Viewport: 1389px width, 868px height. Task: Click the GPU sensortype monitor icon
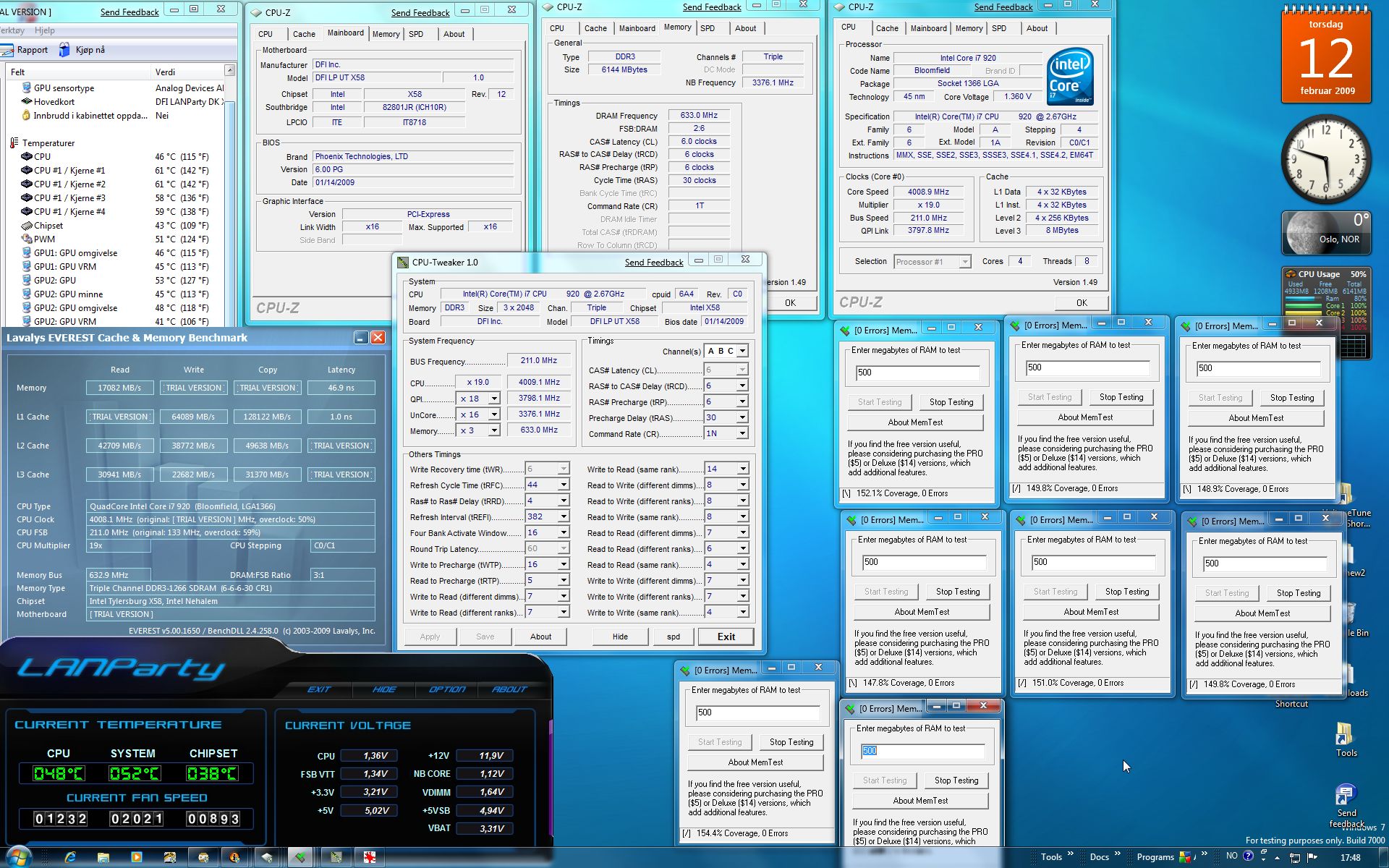(x=26, y=88)
